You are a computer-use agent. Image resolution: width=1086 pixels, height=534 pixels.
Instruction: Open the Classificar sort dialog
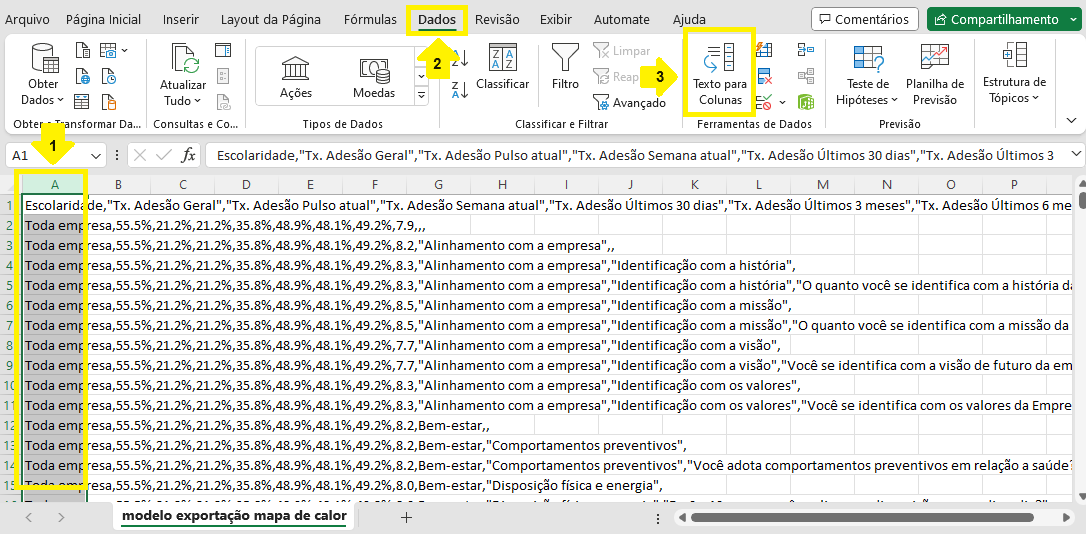click(x=502, y=68)
